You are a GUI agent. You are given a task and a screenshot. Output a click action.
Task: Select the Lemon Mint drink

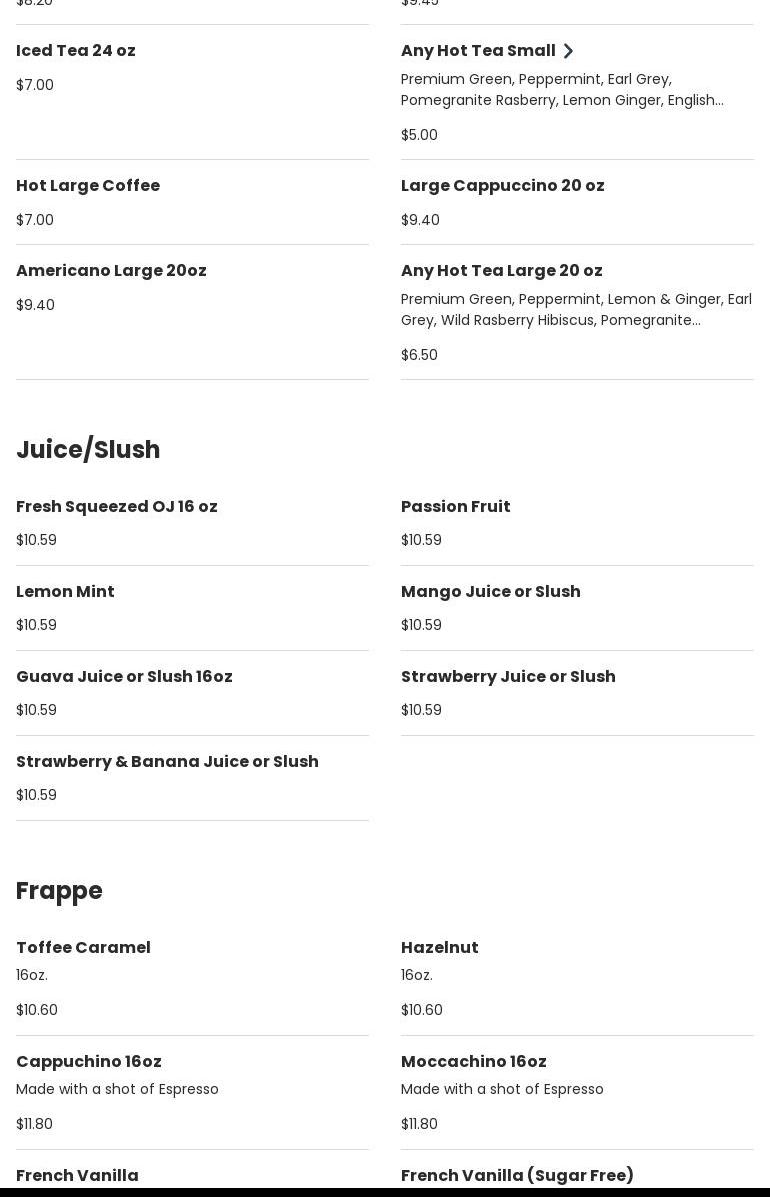tap(192, 608)
